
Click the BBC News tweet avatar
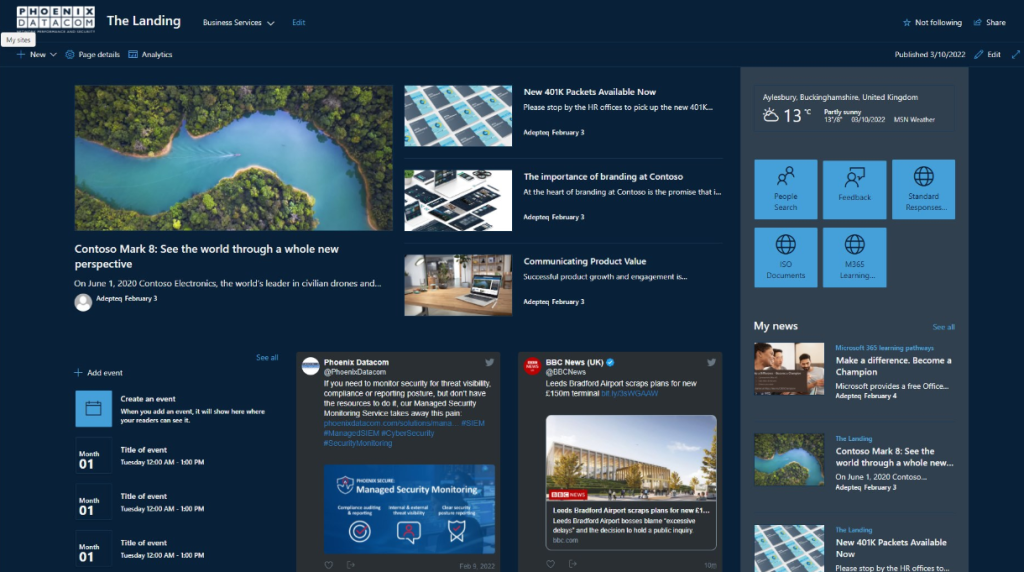point(532,366)
